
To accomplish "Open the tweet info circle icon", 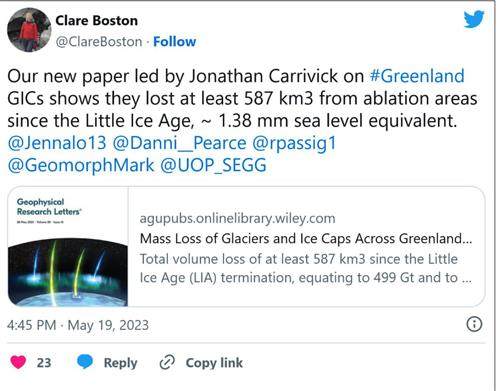I will point(474,324).
